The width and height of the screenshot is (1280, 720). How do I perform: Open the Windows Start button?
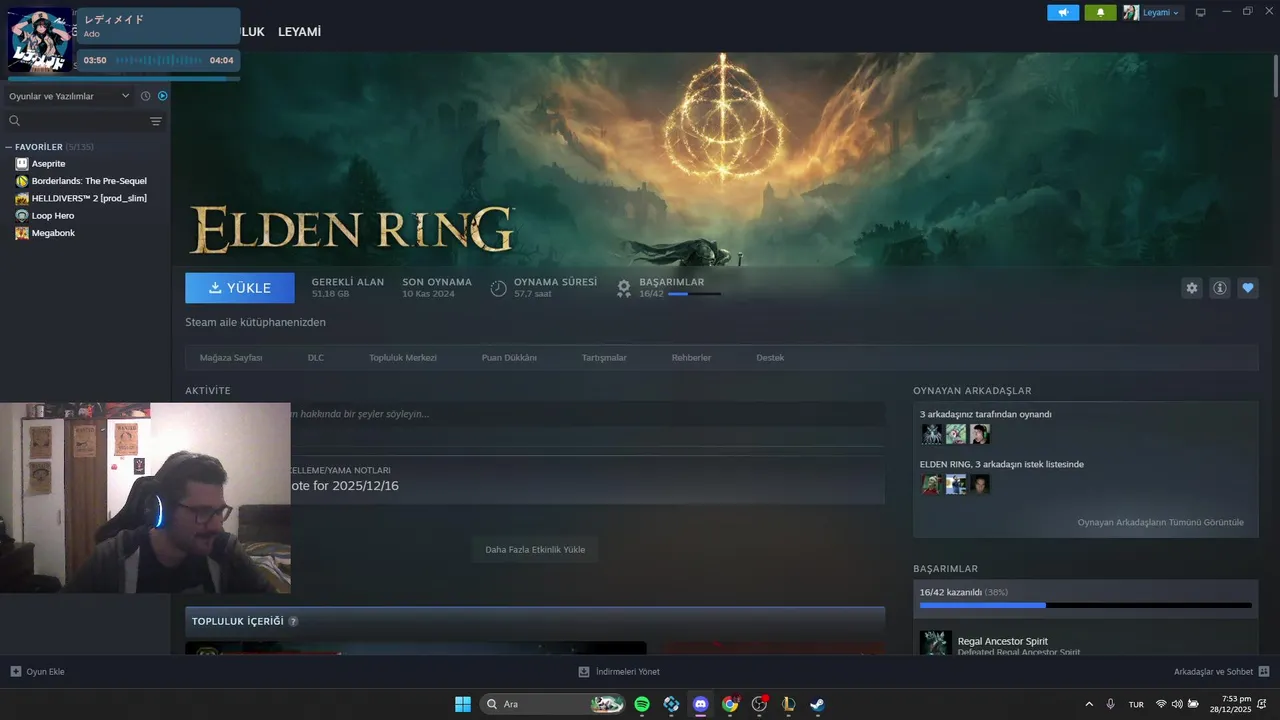tap(463, 704)
